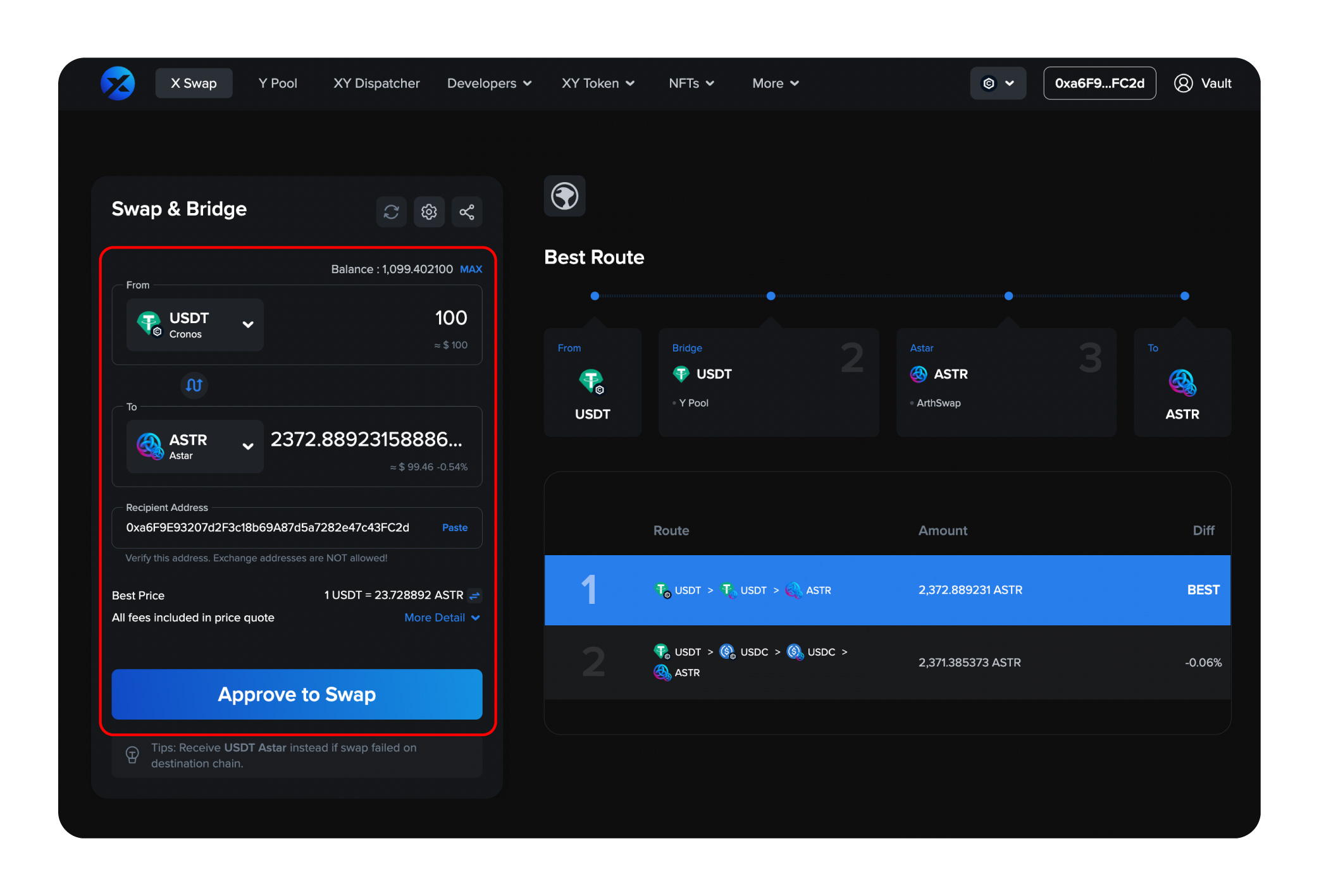Click the globe icon above Best Route
Viewport: 1319px width, 896px height.
click(564, 196)
